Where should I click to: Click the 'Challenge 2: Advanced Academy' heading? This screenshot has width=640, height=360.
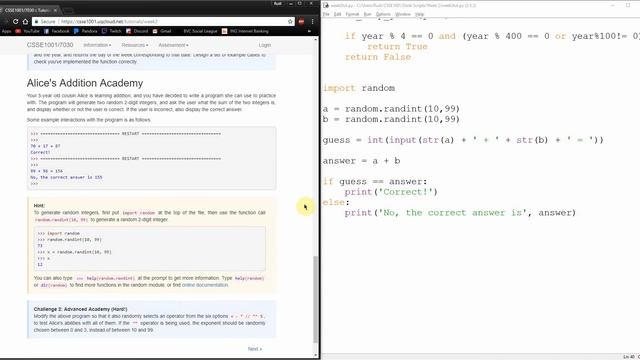pos(80,309)
